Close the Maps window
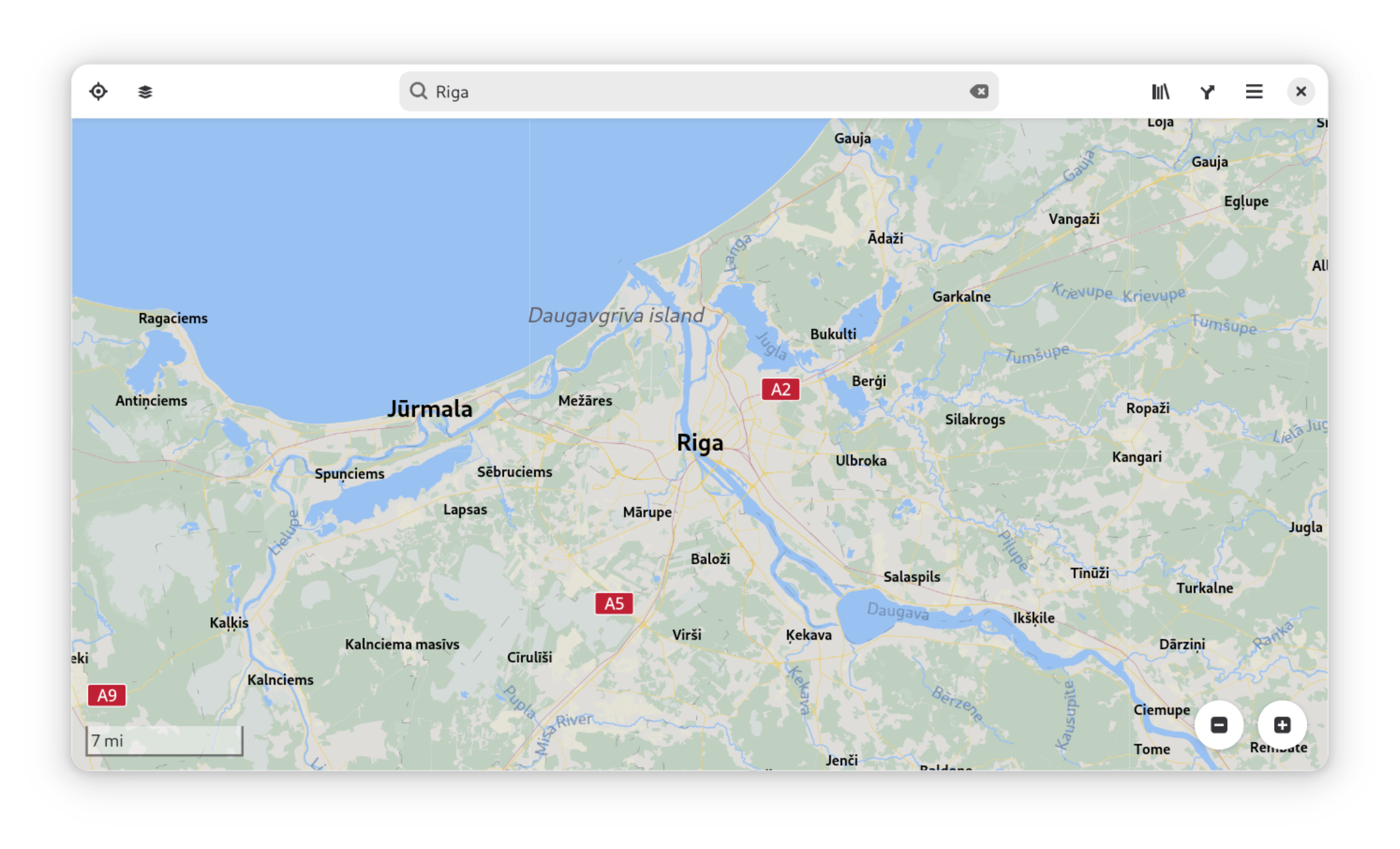The height and width of the screenshot is (849, 1400). (1300, 92)
